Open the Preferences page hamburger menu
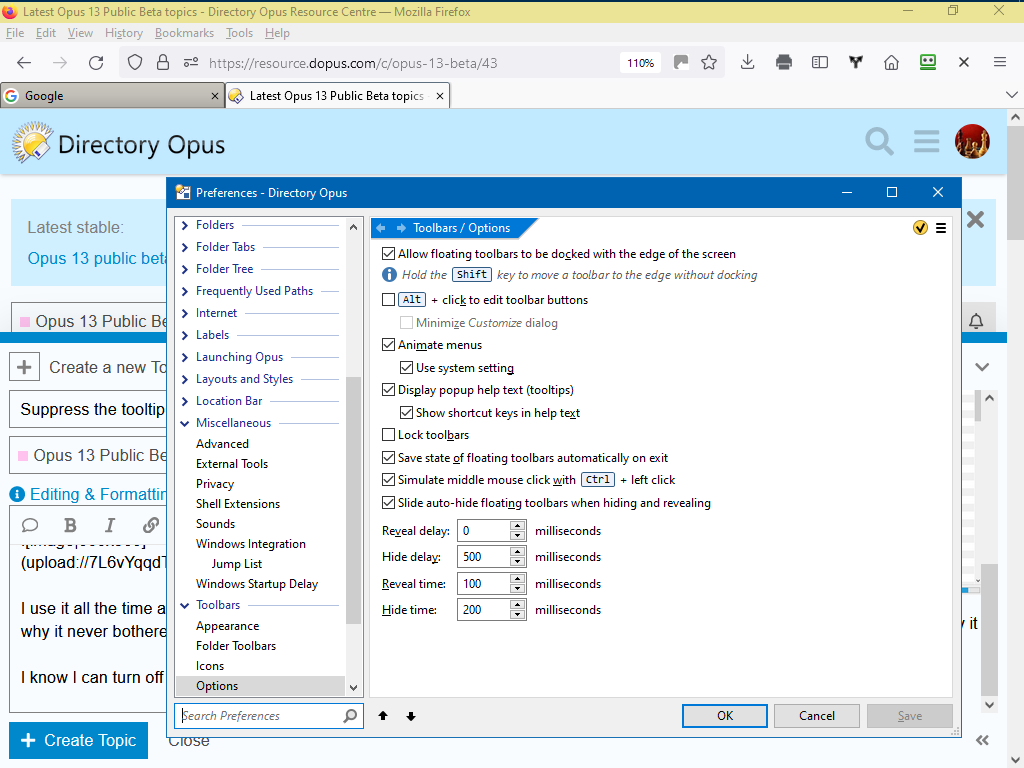 (x=941, y=228)
